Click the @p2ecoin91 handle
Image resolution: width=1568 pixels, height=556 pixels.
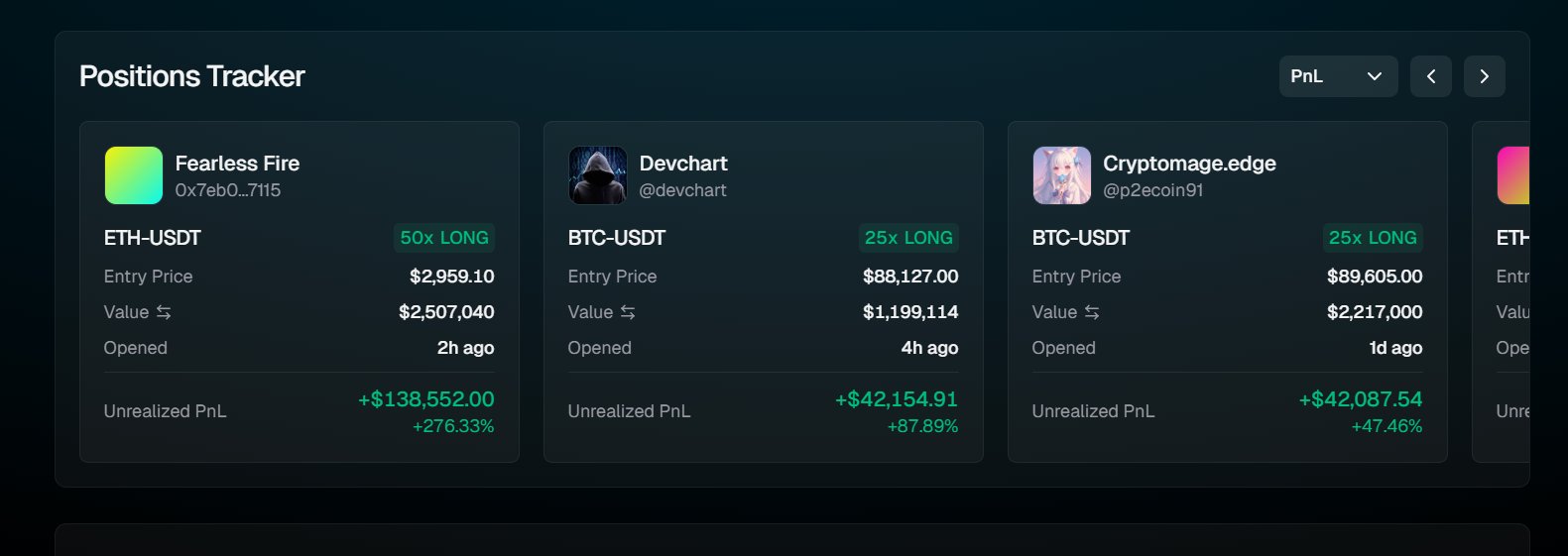pyautogui.click(x=1152, y=190)
